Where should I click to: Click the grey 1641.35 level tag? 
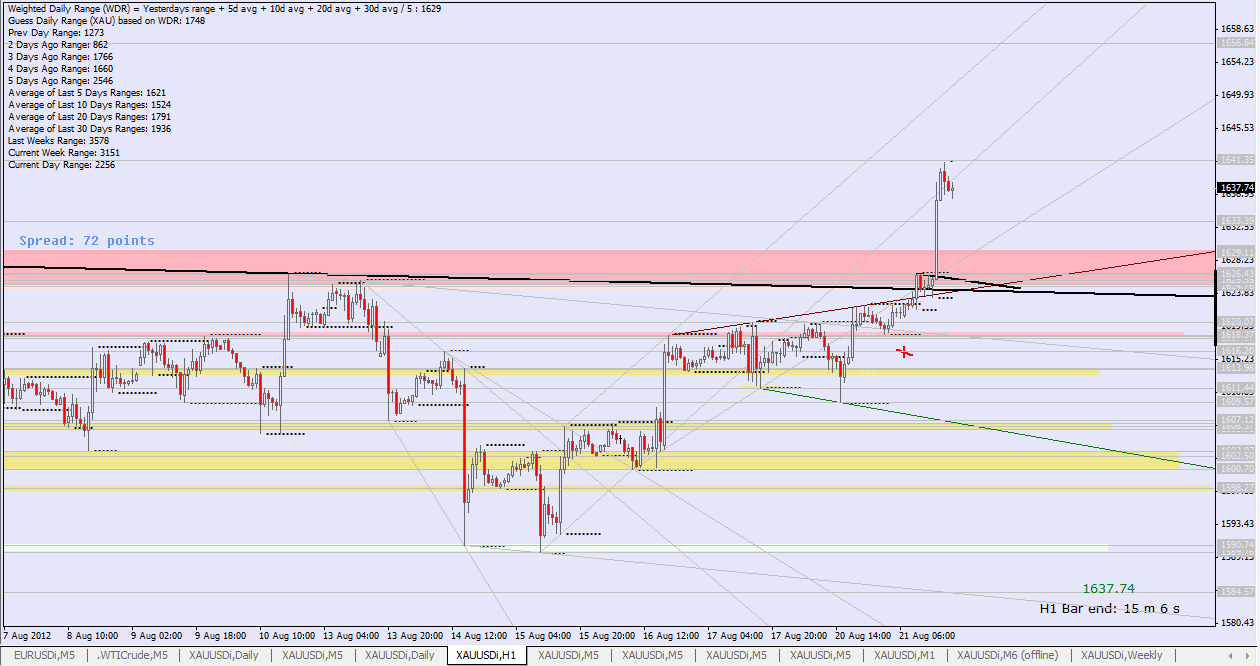coord(1235,160)
